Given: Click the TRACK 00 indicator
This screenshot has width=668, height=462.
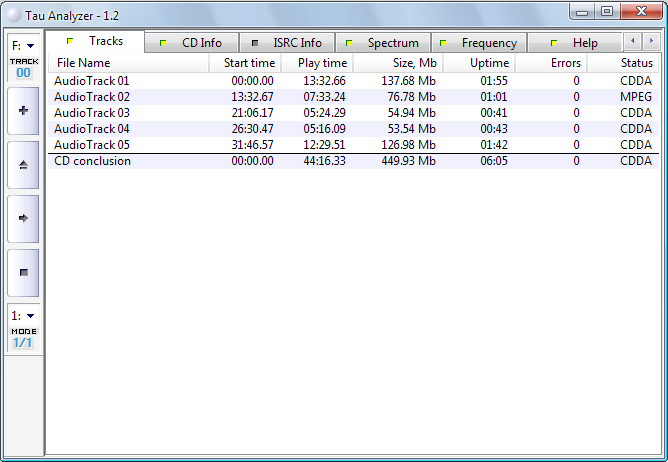Looking at the screenshot, I should click(23, 67).
